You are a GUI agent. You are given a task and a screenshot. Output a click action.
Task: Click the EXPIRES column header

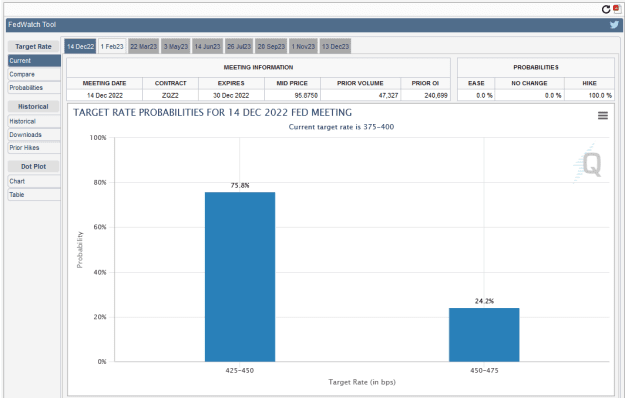coord(231,83)
